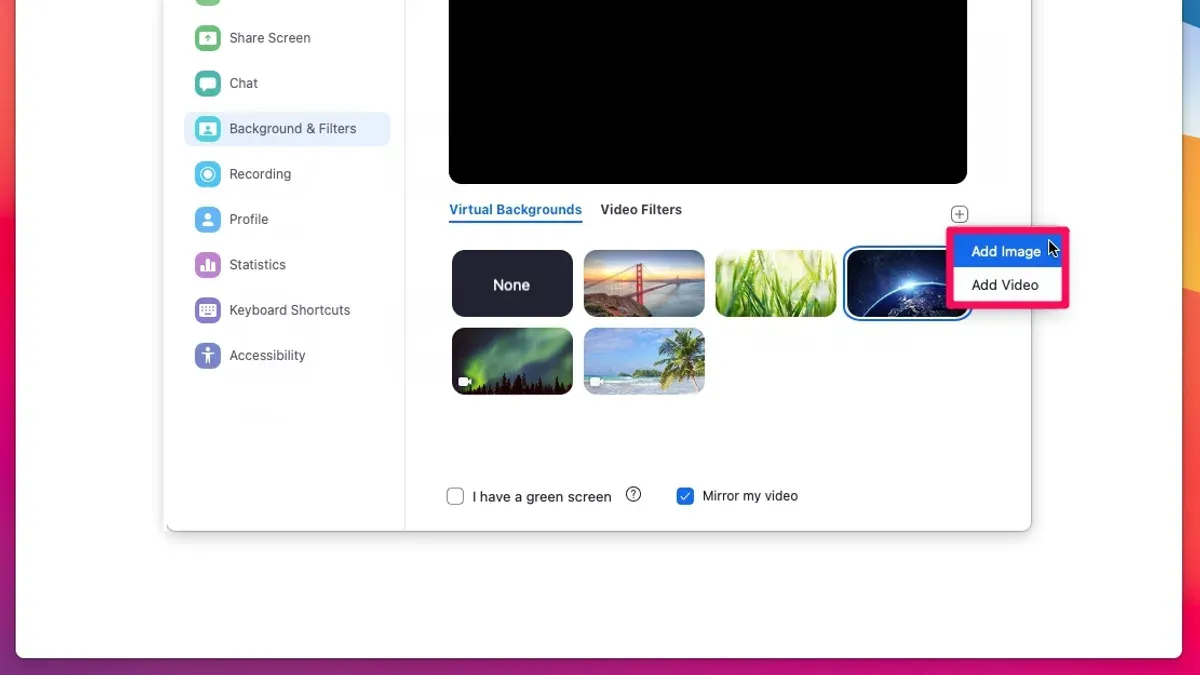This screenshot has width=1200, height=675.
Task: Choose Add Image from the popup menu
Action: tap(1007, 251)
